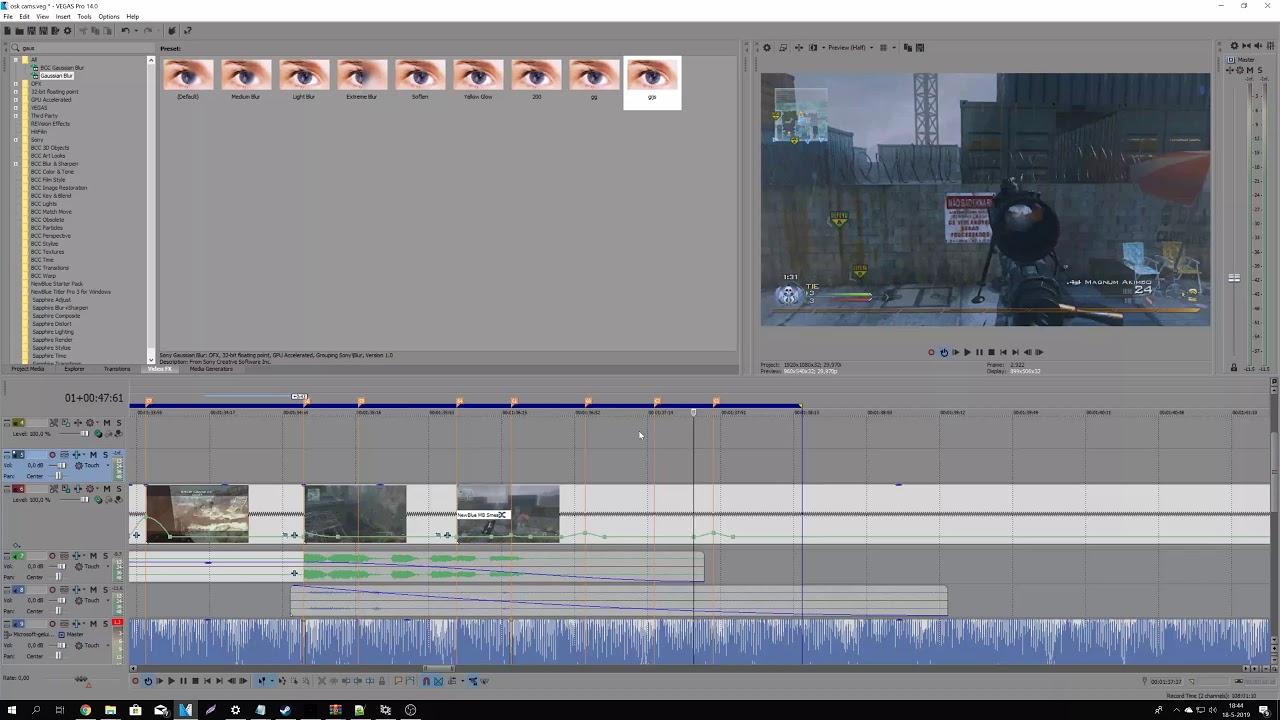Click Play in the timeline transport bar
This screenshot has width=1280, height=720.
click(171, 681)
